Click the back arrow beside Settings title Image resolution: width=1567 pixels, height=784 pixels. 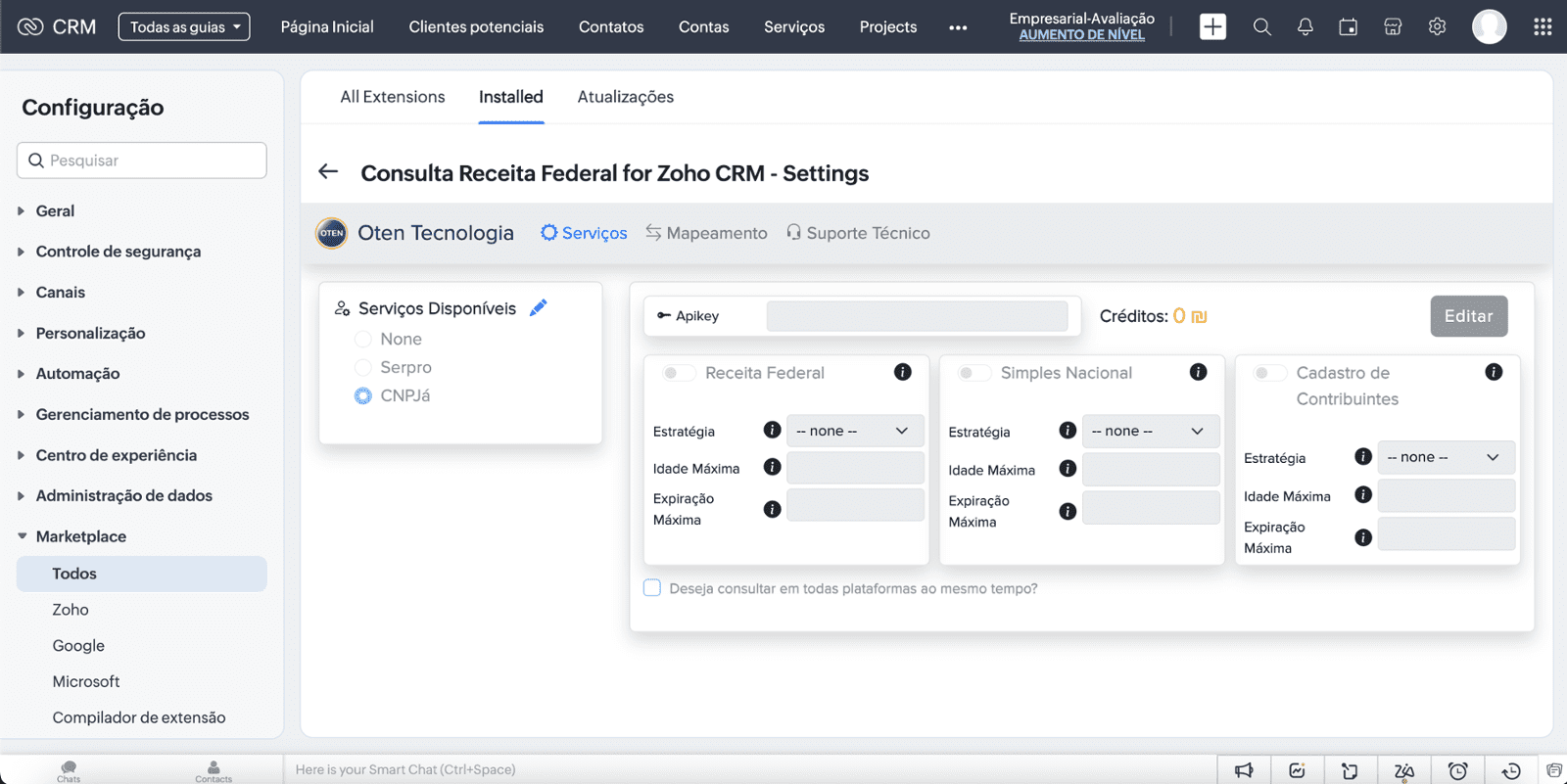(x=328, y=172)
